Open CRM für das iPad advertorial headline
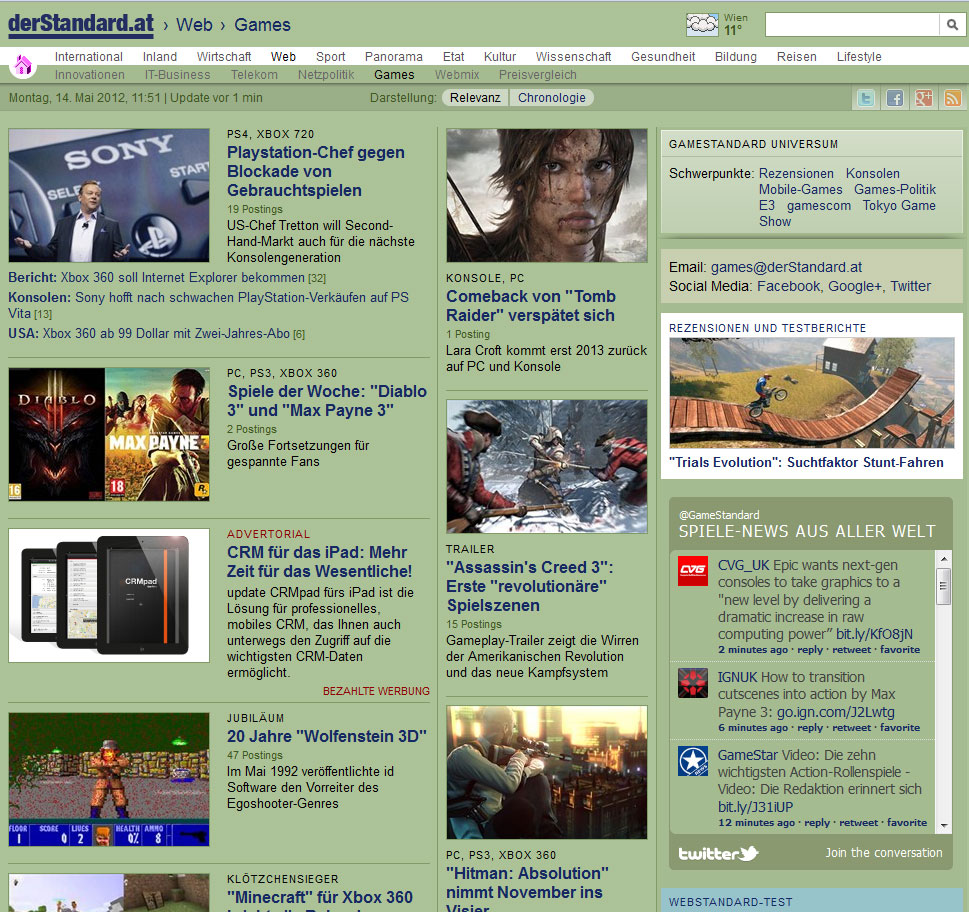Image resolution: width=969 pixels, height=912 pixels. coord(319,562)
